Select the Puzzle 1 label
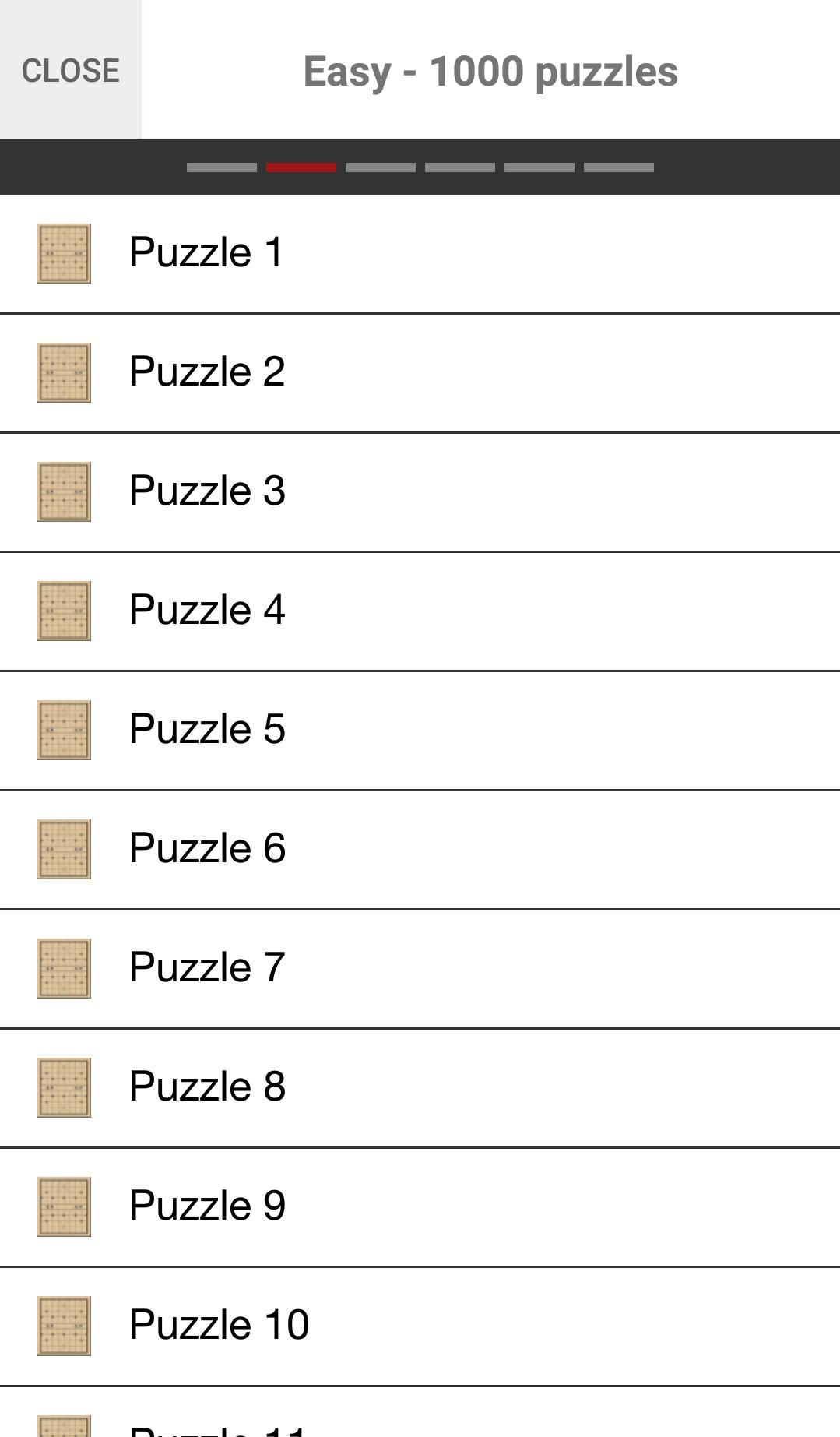 click(x=206, y=252)
